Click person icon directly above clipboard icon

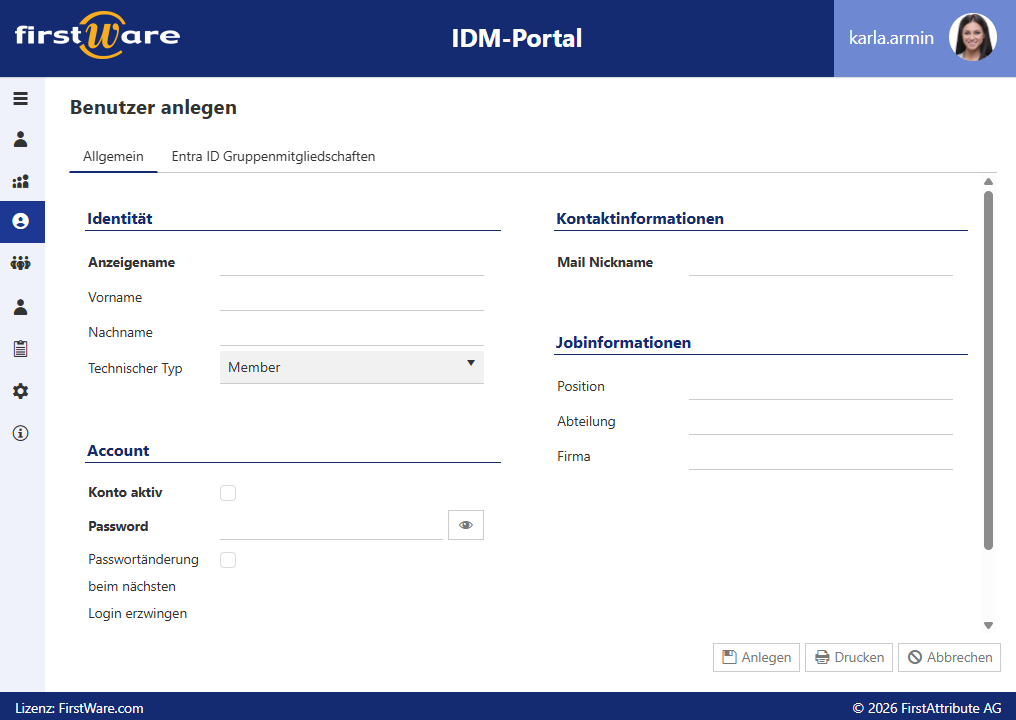point(21,307)
